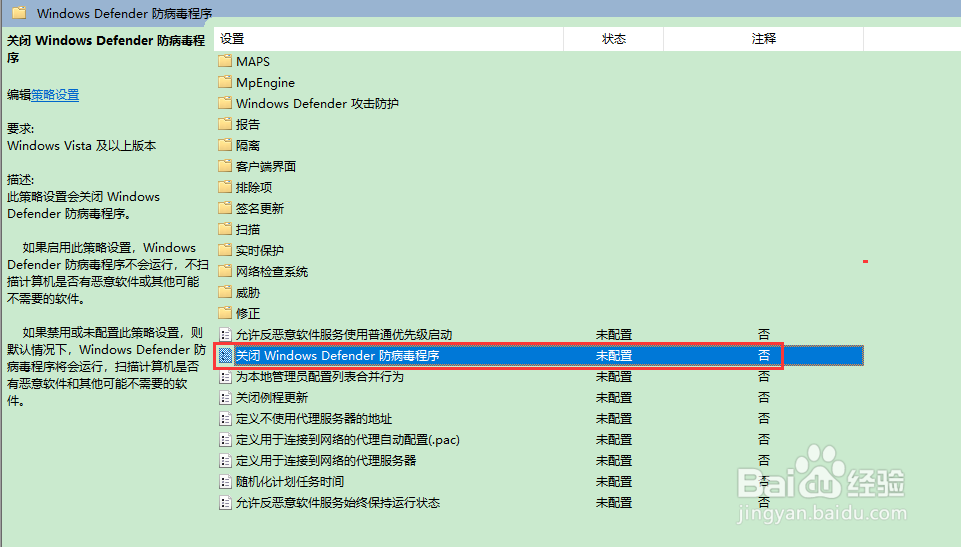Select the 客户端界面 folder name
961x547 pixels.
(x=266, y=166)
